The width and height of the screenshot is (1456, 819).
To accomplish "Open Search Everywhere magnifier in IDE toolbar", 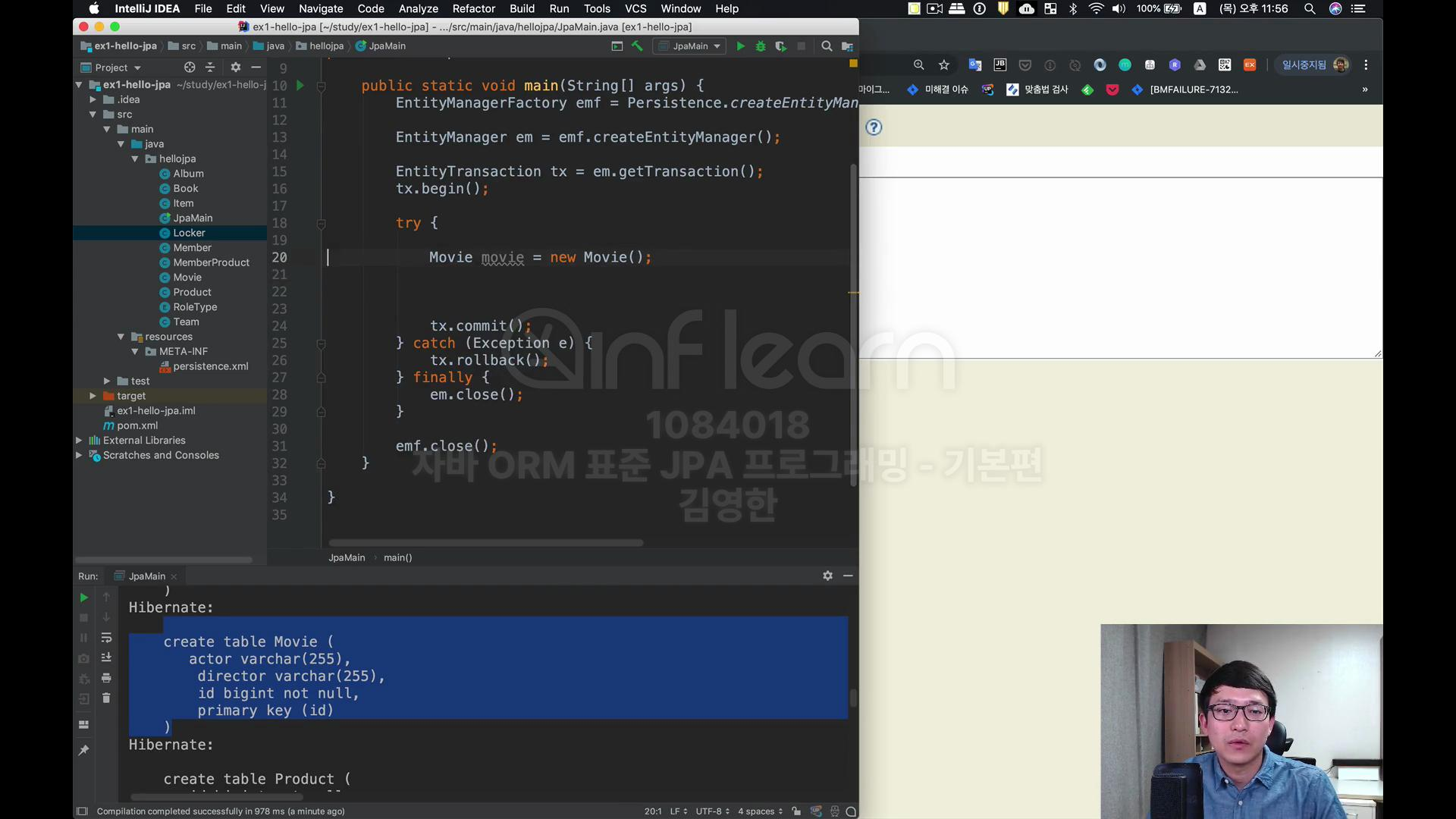I will point(827,46).
